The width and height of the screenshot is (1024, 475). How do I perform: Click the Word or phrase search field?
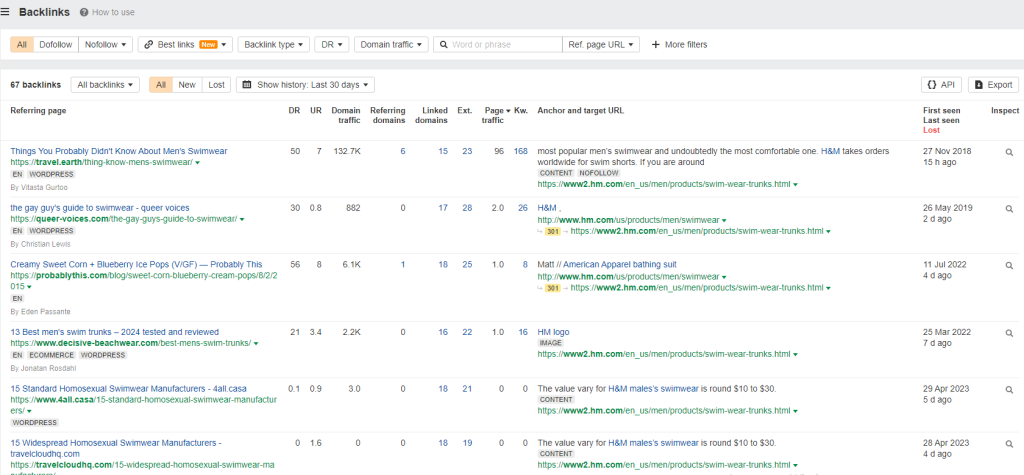click(504, 45)
